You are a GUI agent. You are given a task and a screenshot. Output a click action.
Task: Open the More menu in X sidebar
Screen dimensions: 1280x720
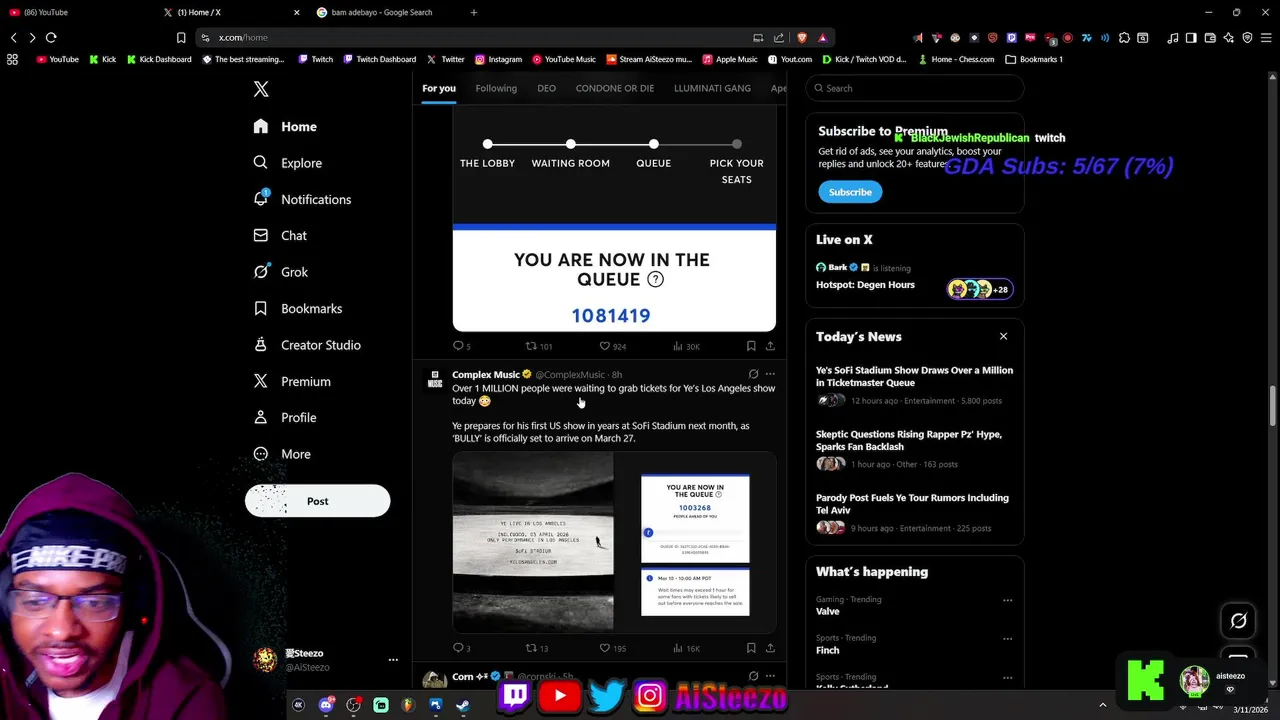282,454
